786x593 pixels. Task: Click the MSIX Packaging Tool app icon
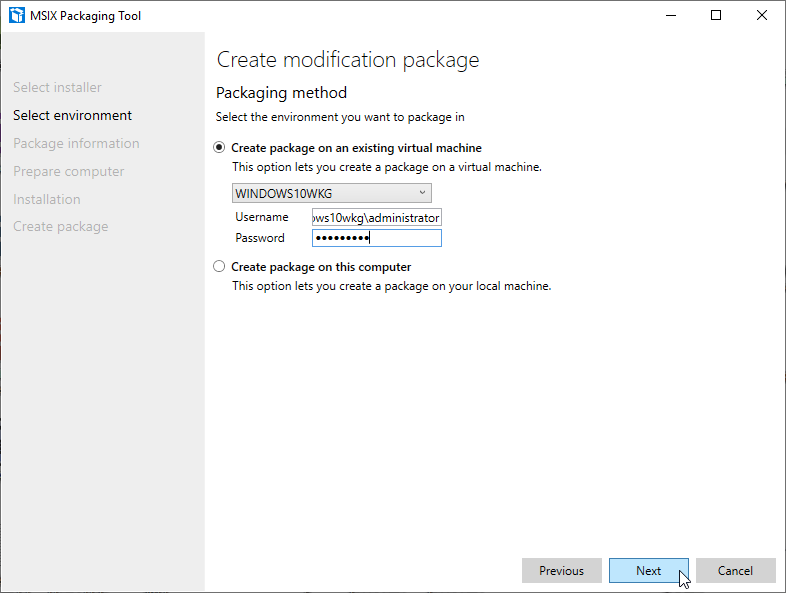(16, 15)
